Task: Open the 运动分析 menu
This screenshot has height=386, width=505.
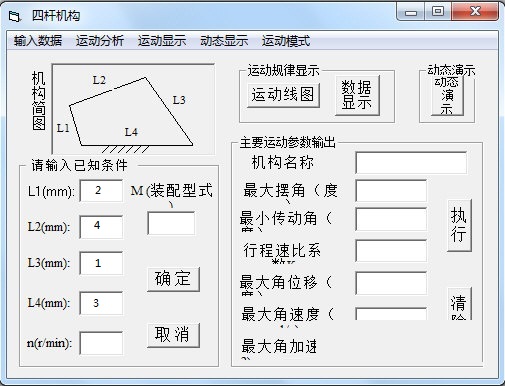Action: tap(100, 41)
